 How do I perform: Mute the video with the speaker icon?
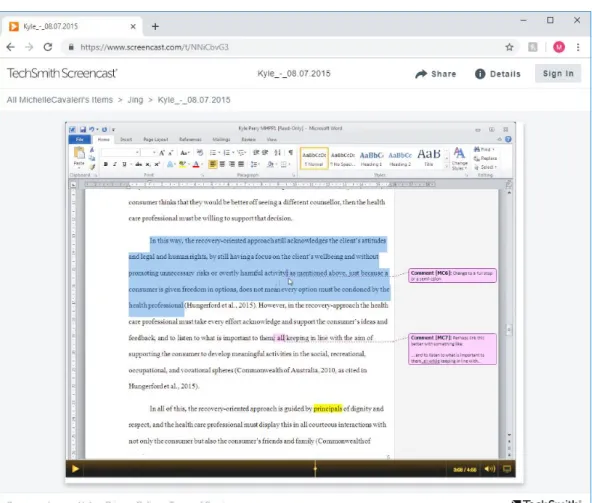click(490, 469)
